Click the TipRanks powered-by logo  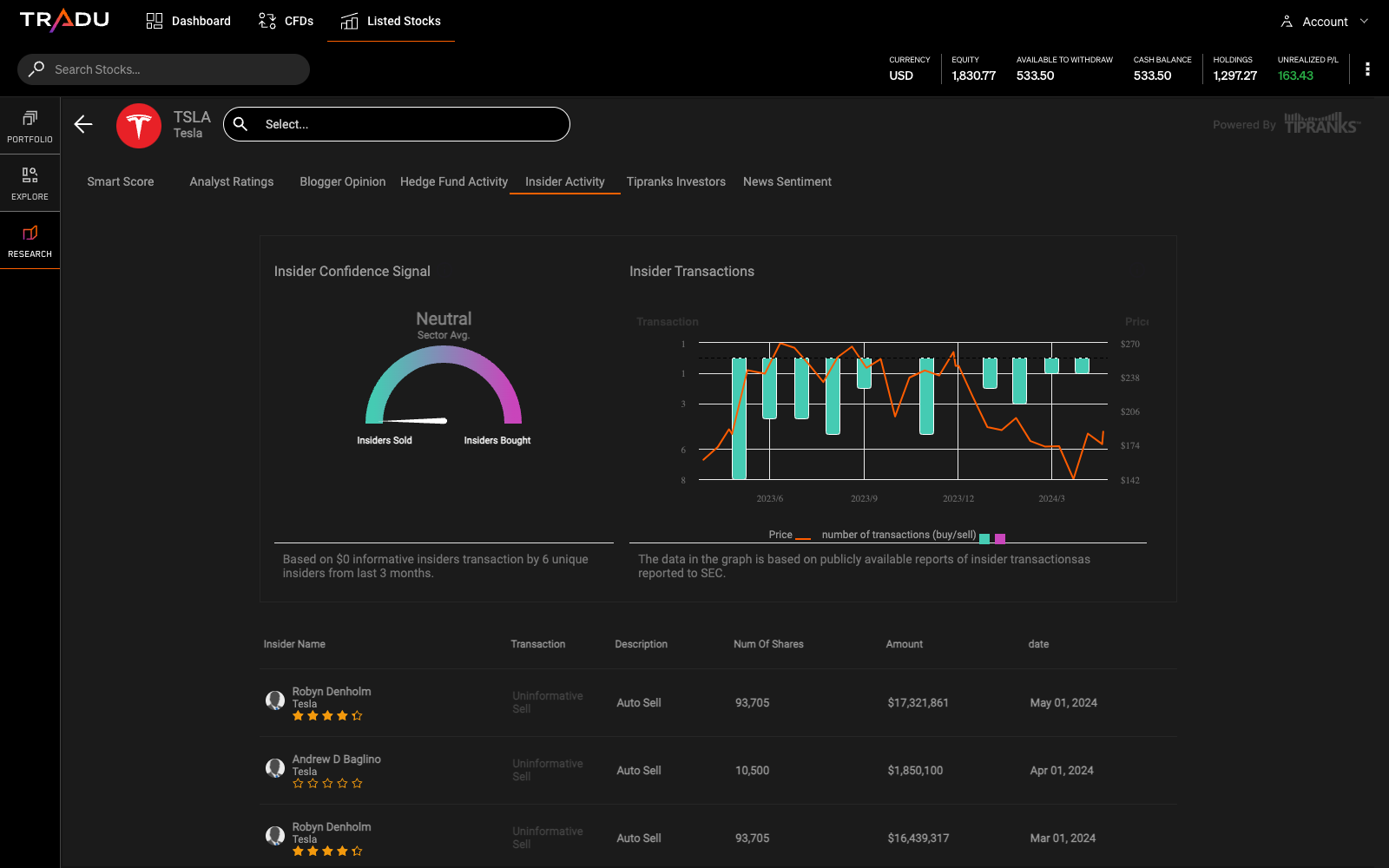coord(1322,123)
